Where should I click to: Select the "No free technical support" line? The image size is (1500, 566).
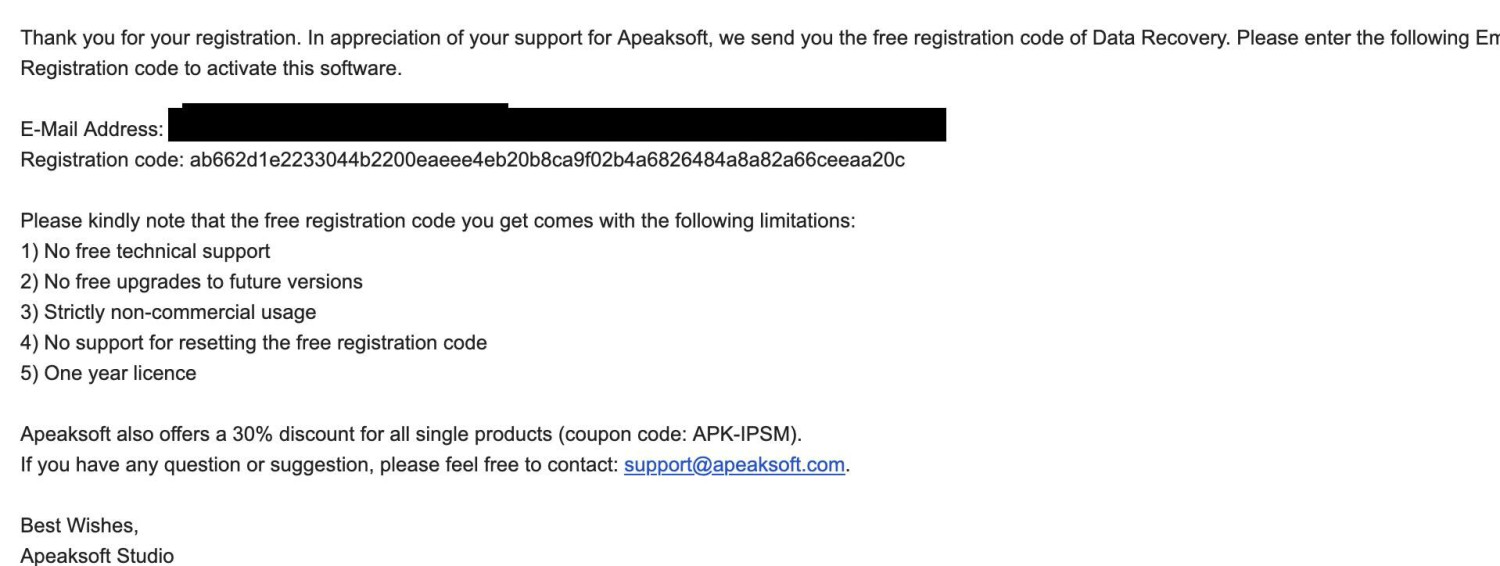(x=156, y=251)
